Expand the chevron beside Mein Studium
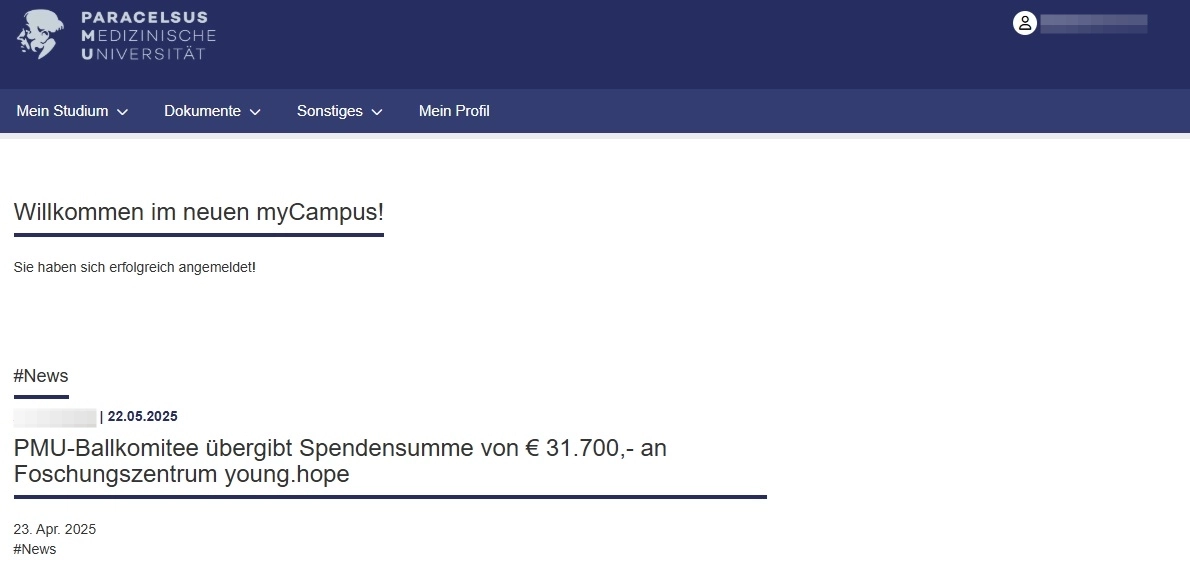This screenshot has width=1190, height=573. point(122,112)
